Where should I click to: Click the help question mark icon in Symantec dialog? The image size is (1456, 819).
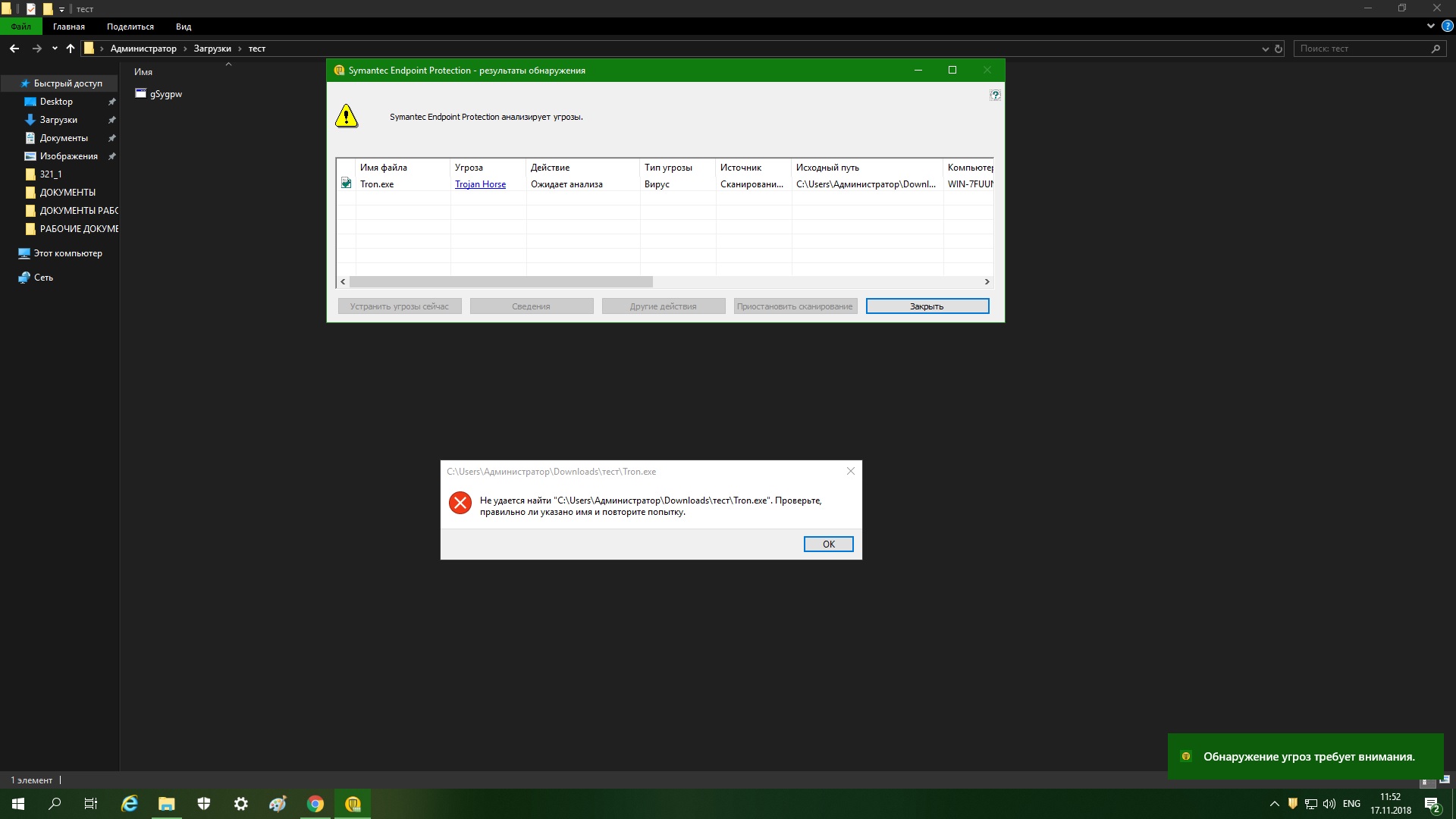point(995,95)
